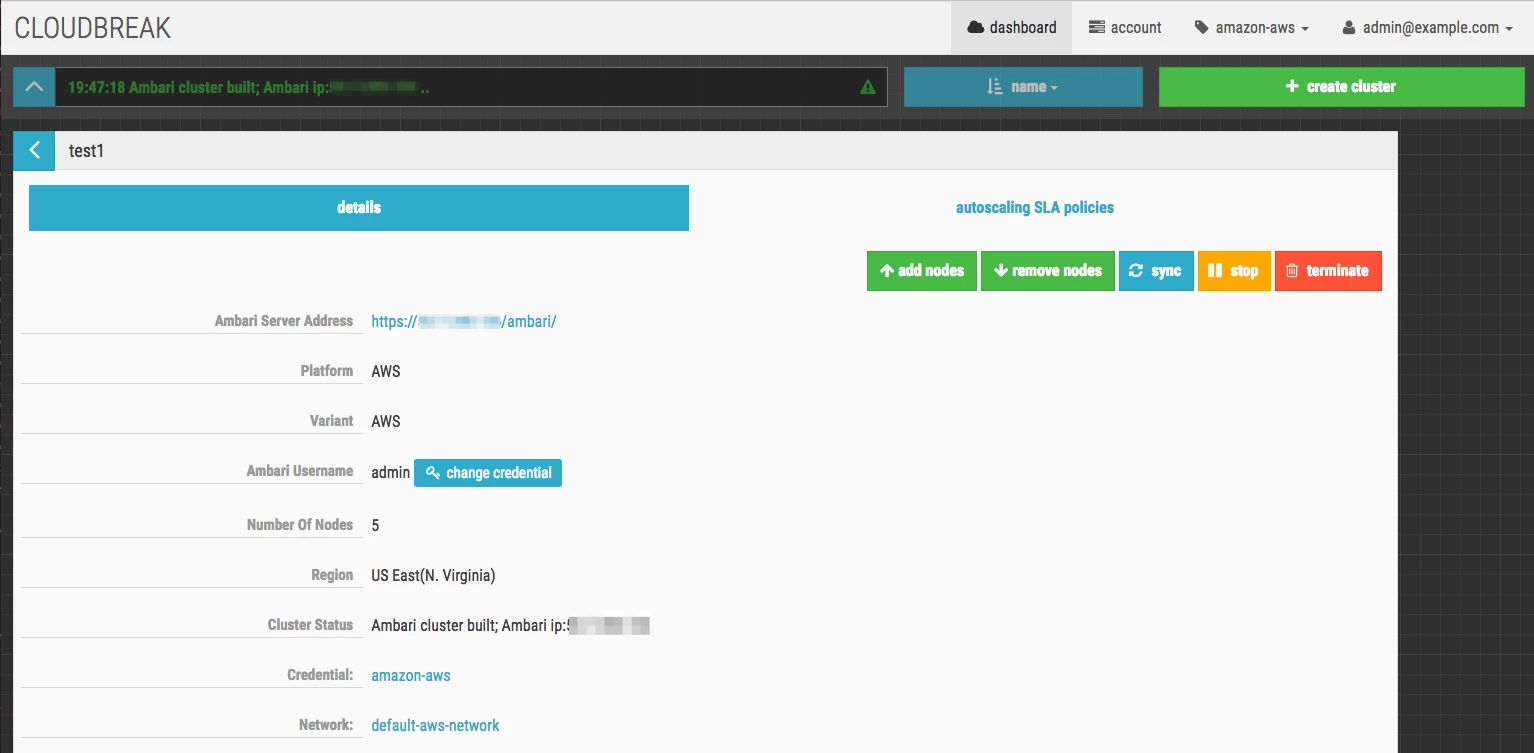
Task: Click the admin username value
Action: pyautogui.click(x=391, y=473)
